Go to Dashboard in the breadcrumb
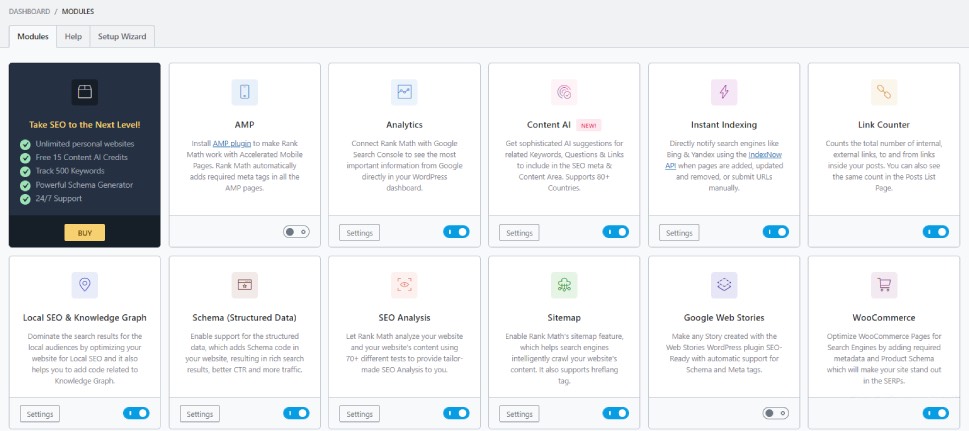Screen dimensions: 969x431 pyautogui.click(x=32, y=10)
